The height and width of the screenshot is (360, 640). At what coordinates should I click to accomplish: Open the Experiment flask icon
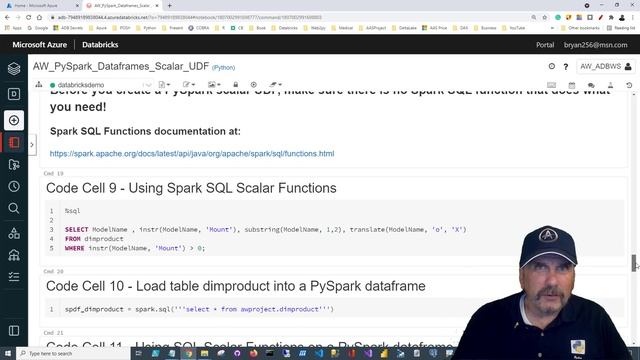[x=610, y=85]
